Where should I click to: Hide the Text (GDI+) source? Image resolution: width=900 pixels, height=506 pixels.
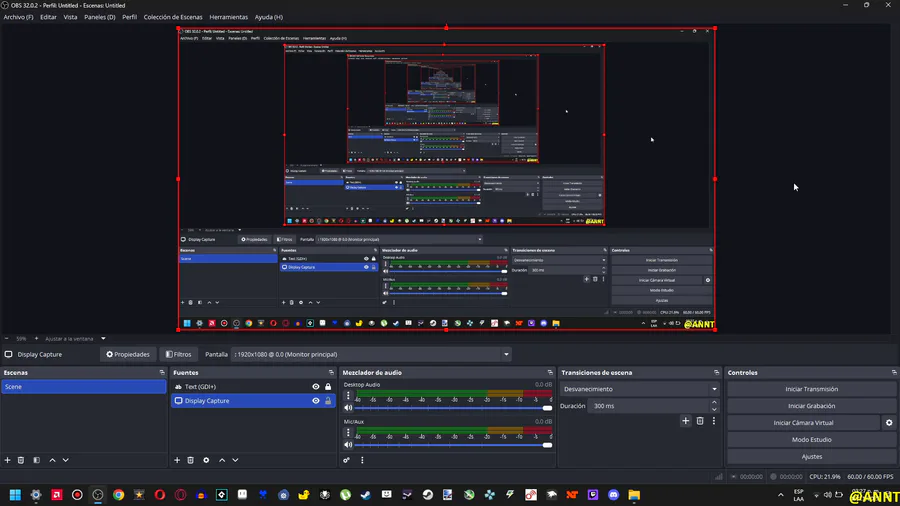pos(316,387)
